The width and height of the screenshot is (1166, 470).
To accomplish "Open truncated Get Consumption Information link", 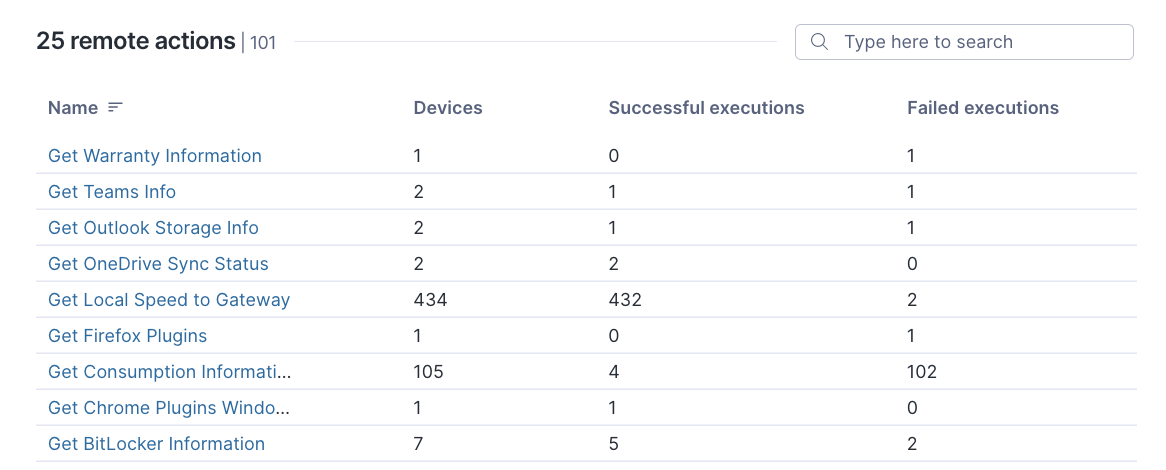I will click(x=170, y=372).
